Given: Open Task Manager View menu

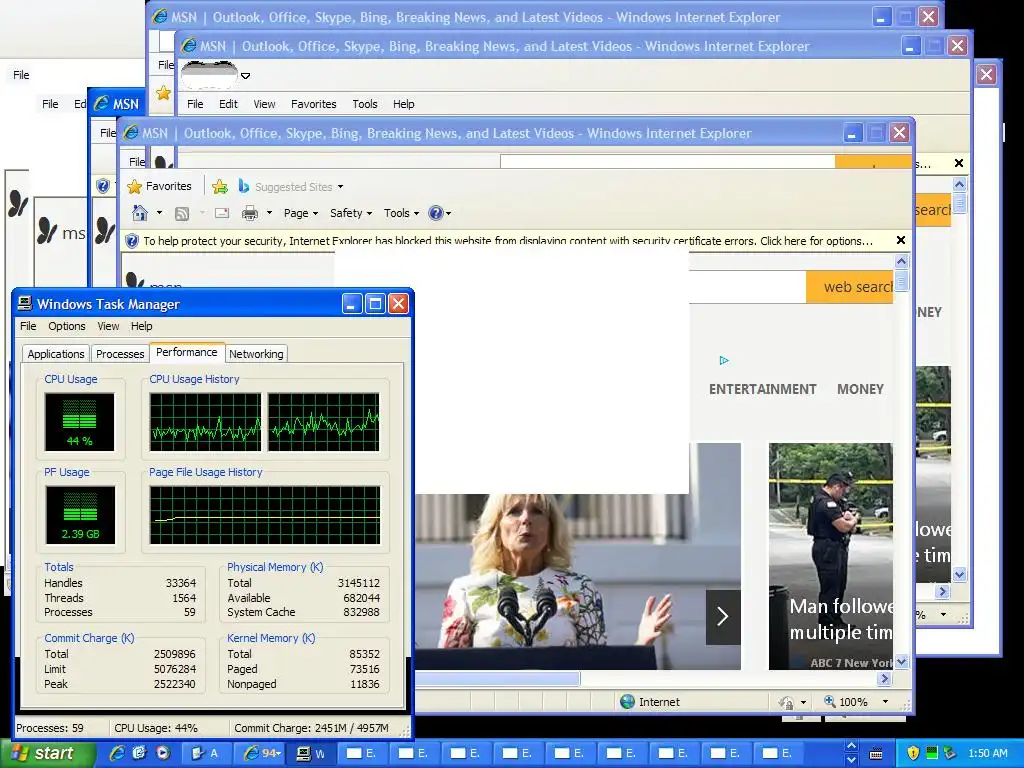Looking at the screenshot, I should pos(108,326).
